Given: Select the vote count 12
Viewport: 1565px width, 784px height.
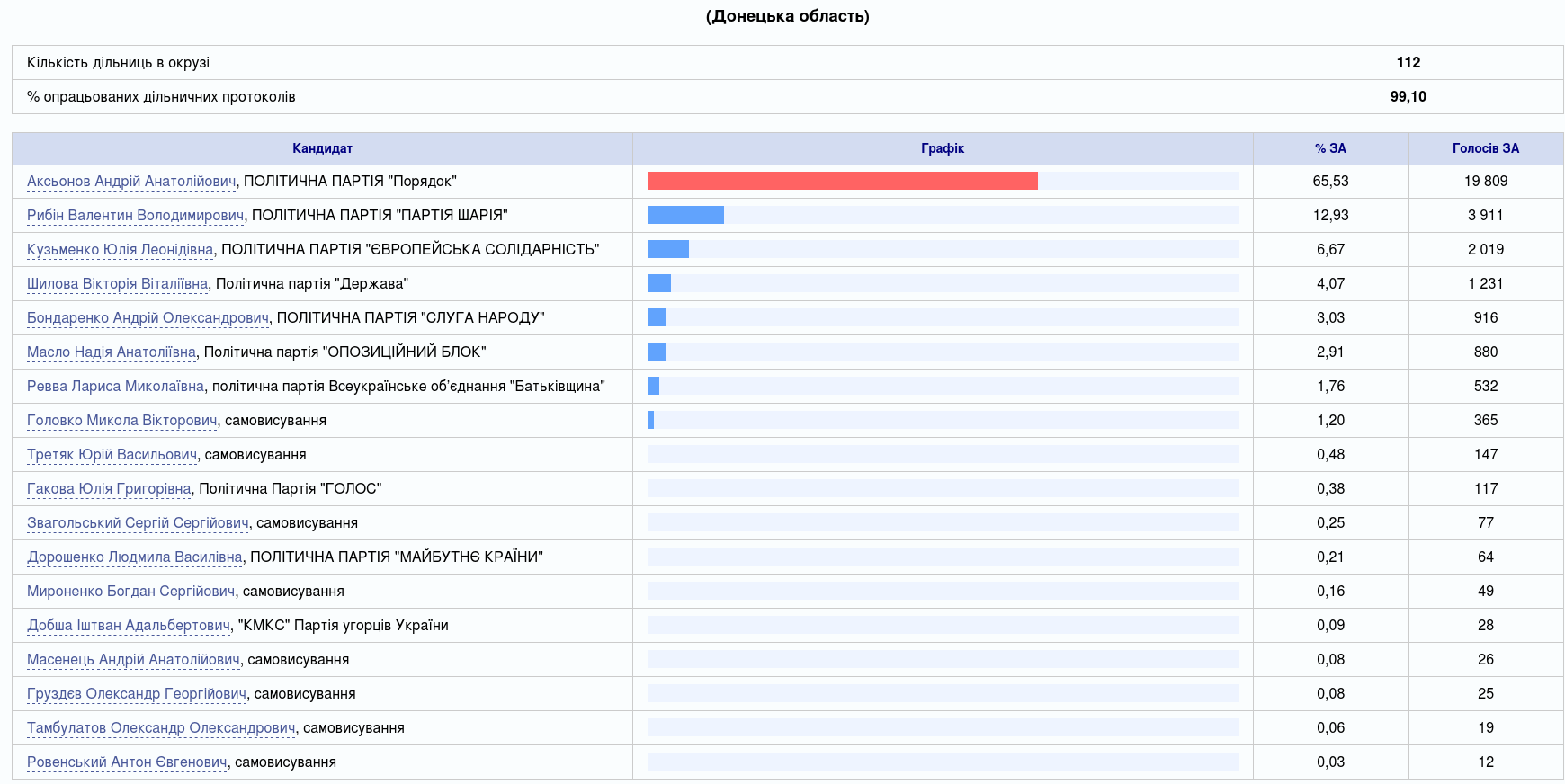Looking at the screenshot, I should pos(1486,762).
